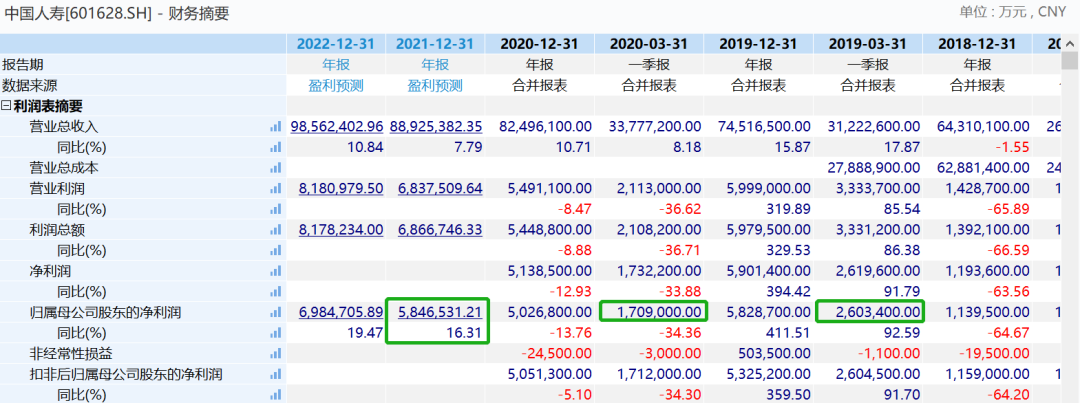The image size is (1080, 403).
Task: Select the 2020-12-31 column header
Action: tap(539, 44)
